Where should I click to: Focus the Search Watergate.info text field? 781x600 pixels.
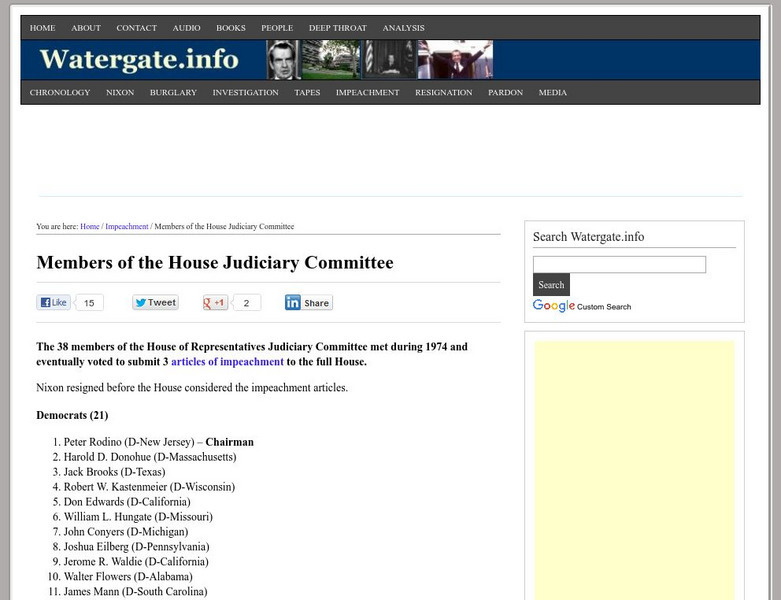pos(619,264)
